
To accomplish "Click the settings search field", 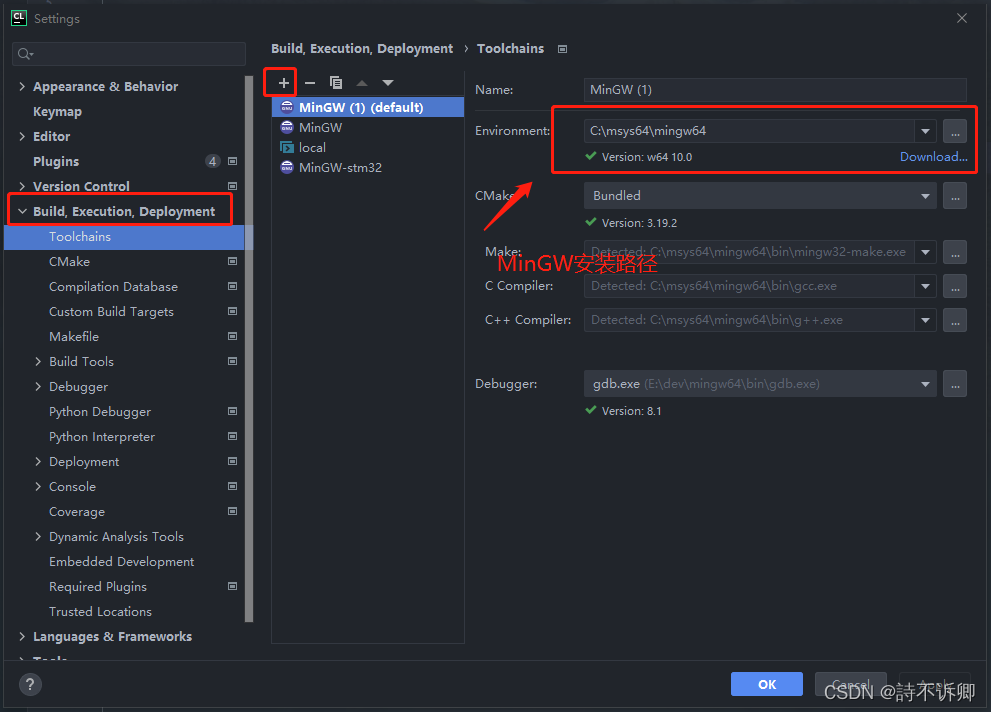I will [x=129, y=54].
